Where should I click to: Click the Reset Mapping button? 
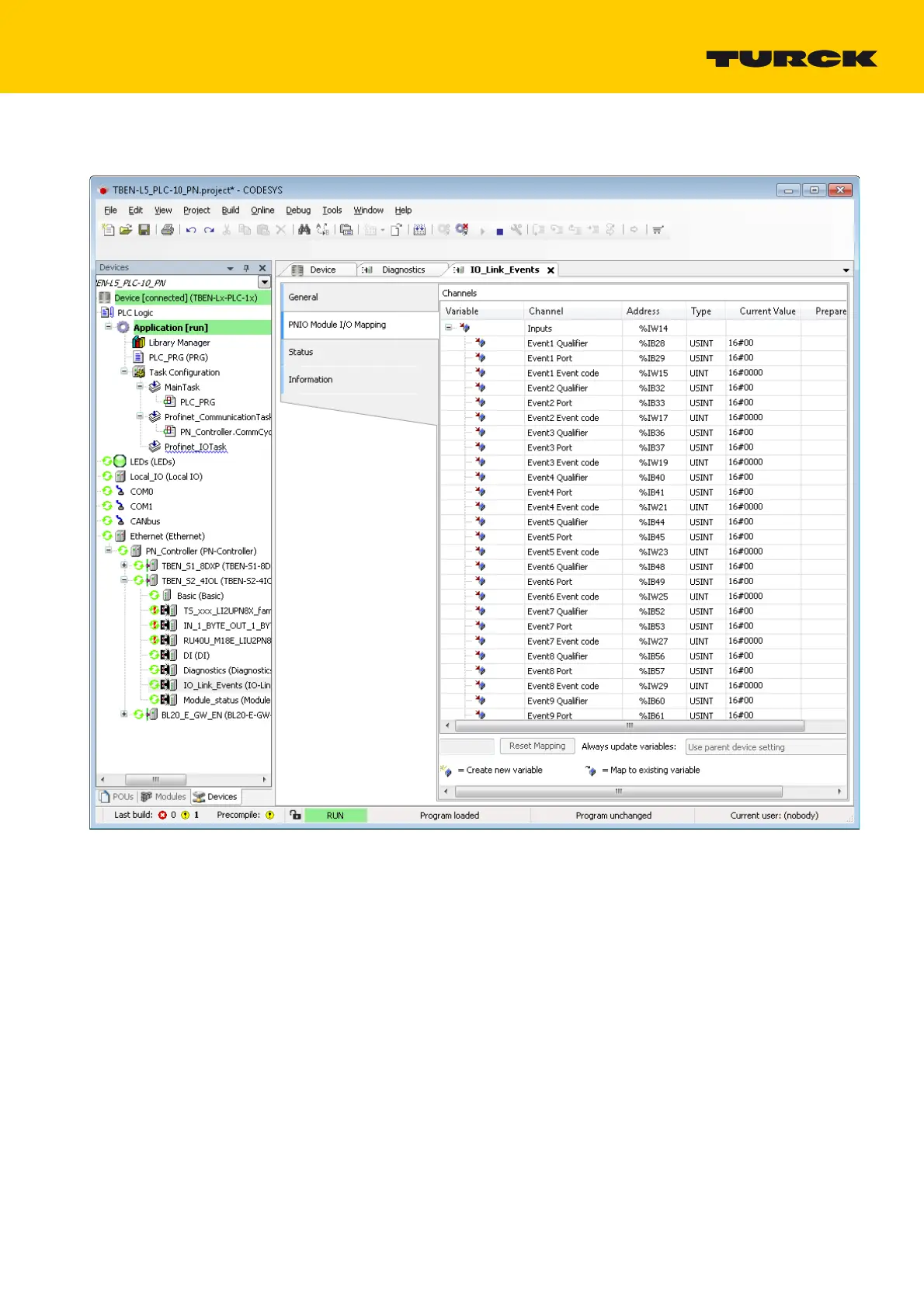coord(537,746)
